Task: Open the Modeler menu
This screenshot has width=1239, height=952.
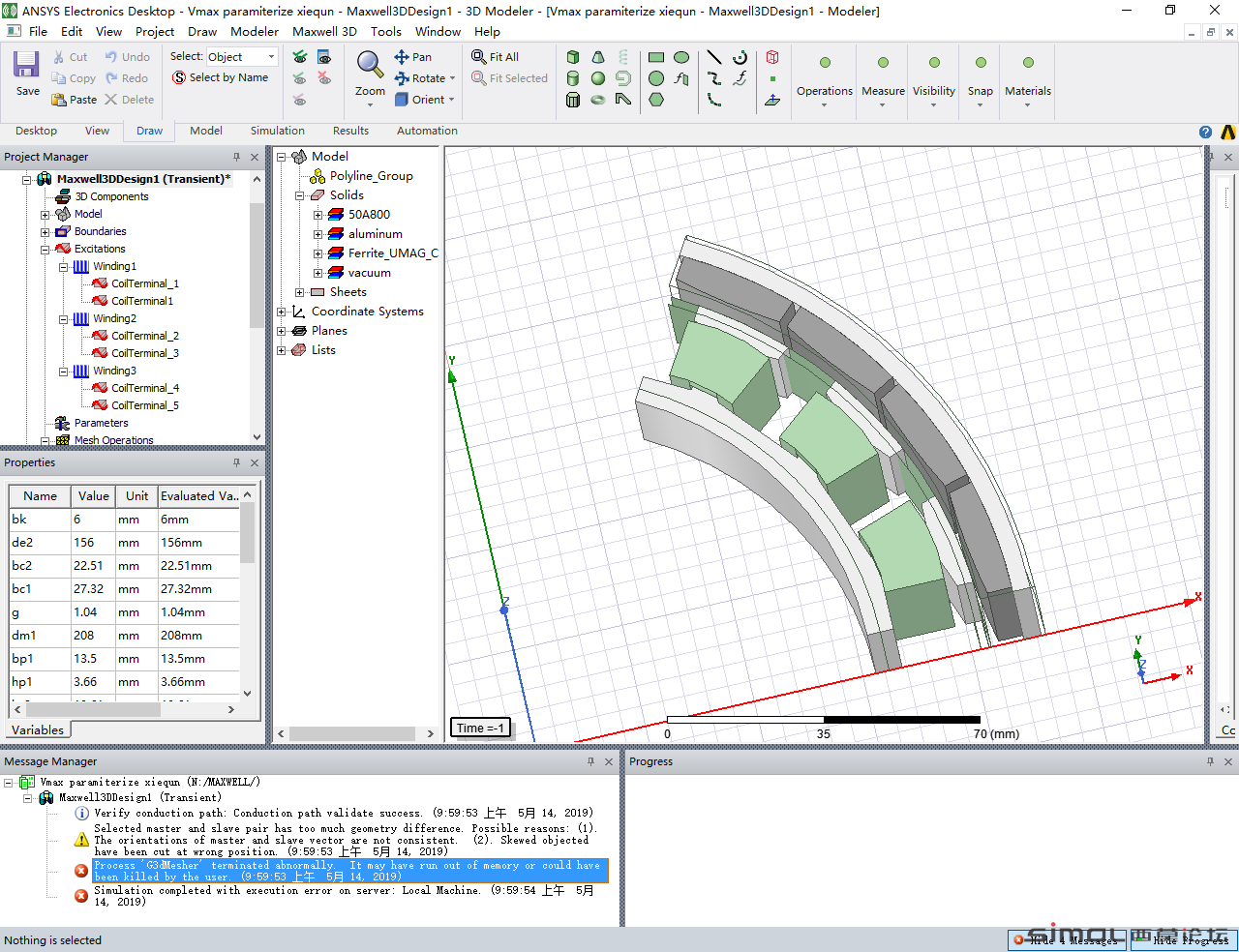Action: [x=255, y=31]
